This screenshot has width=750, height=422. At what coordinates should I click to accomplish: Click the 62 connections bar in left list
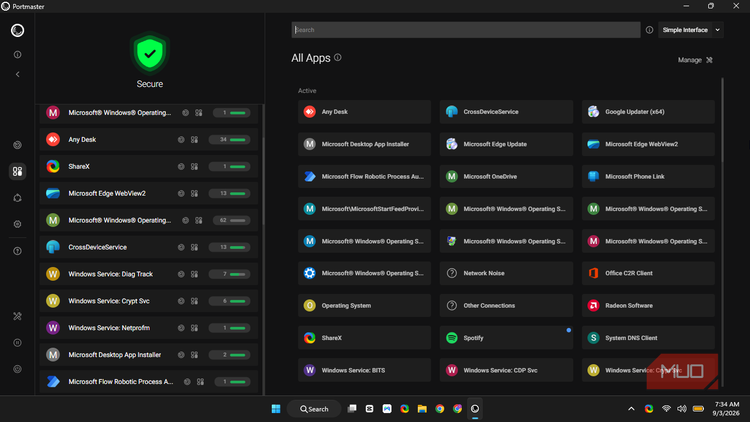232,220
